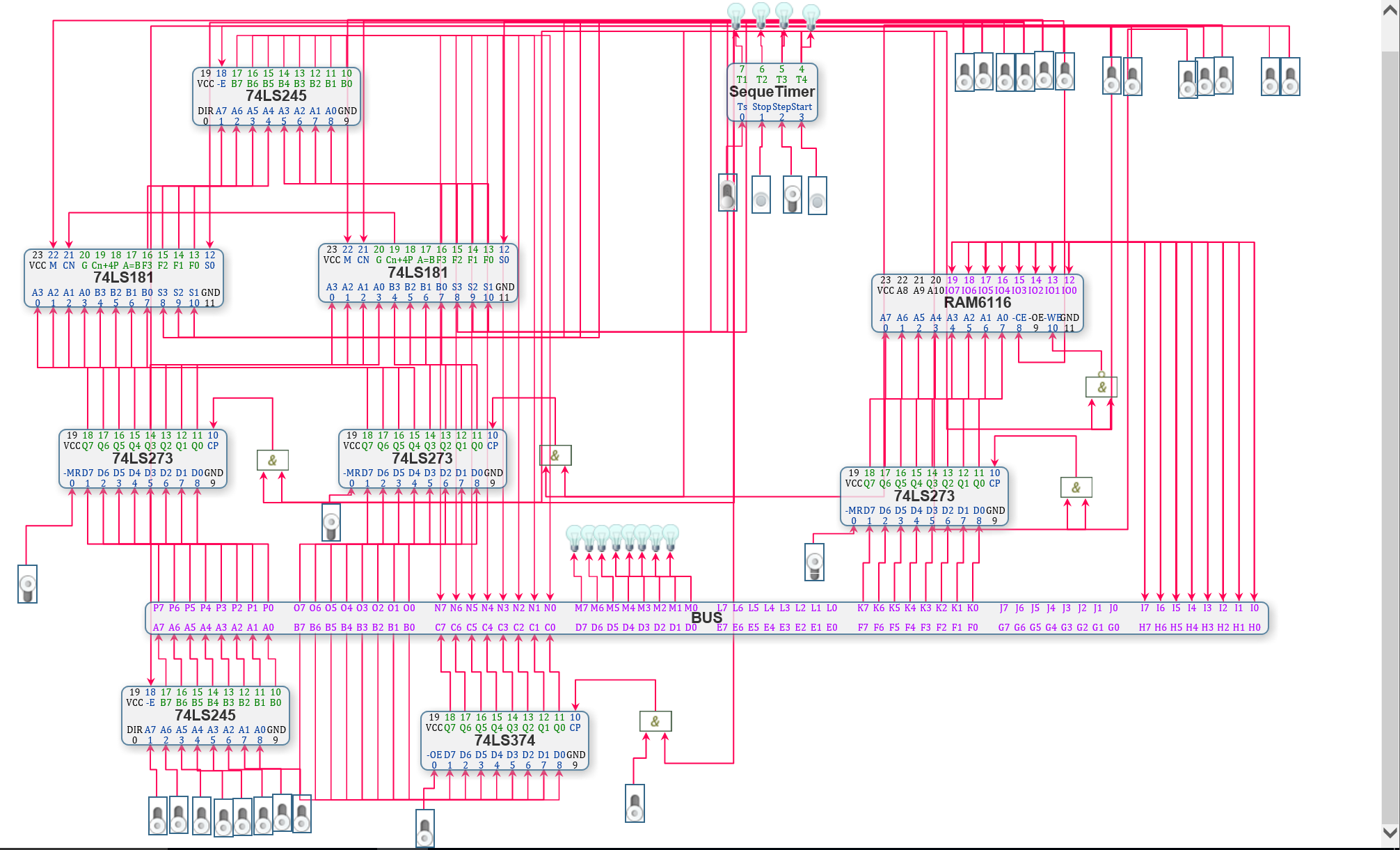The width and height of the screenshot is (1400, 850).
Task: Select the AND gate above right 74LS273
Action: [1076, 487]
